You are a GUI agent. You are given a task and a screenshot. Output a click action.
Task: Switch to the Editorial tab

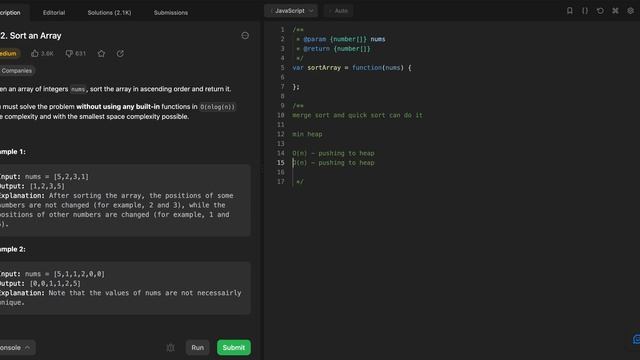(x=54, y=13)
